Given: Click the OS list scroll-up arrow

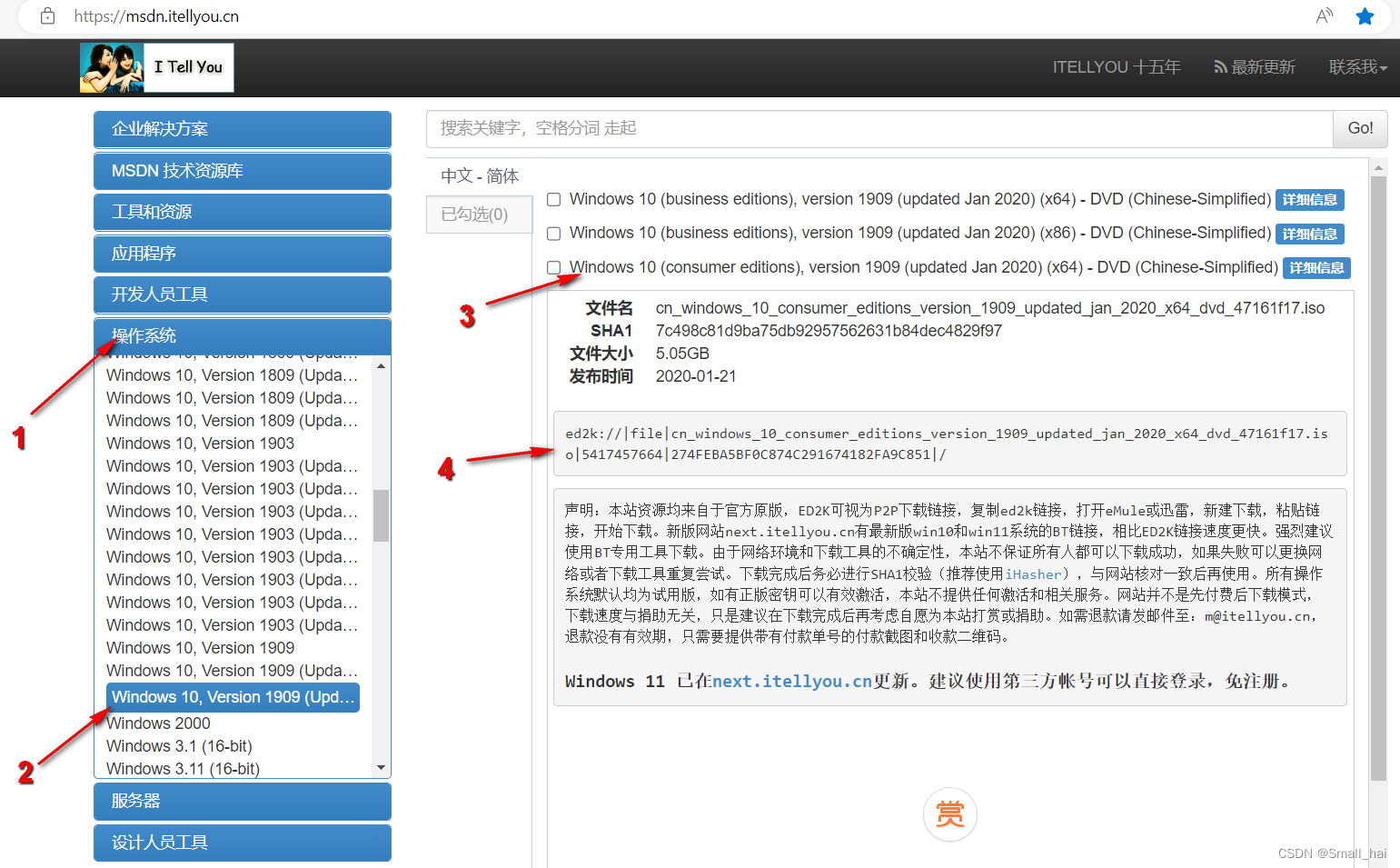Looking at the screenshot, I should pyautogui.click(x=381, y=365).
